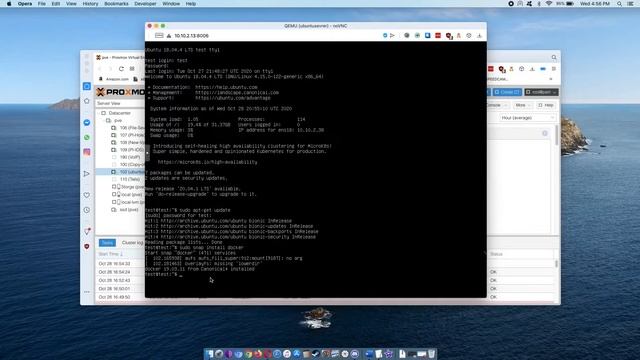The image size is (640, 360).
Task: Open the player arrow icon in Opera sidebar
Action: click(87, 174)
